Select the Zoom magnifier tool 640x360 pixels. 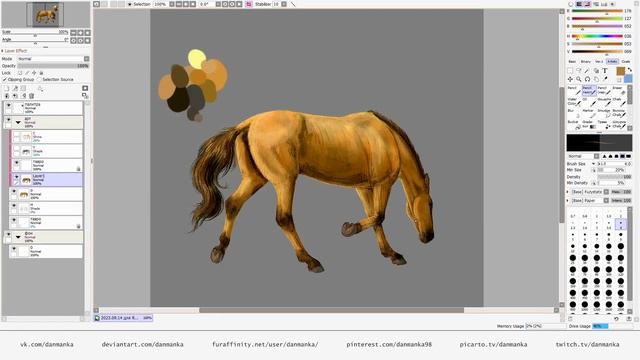point(579,79)
